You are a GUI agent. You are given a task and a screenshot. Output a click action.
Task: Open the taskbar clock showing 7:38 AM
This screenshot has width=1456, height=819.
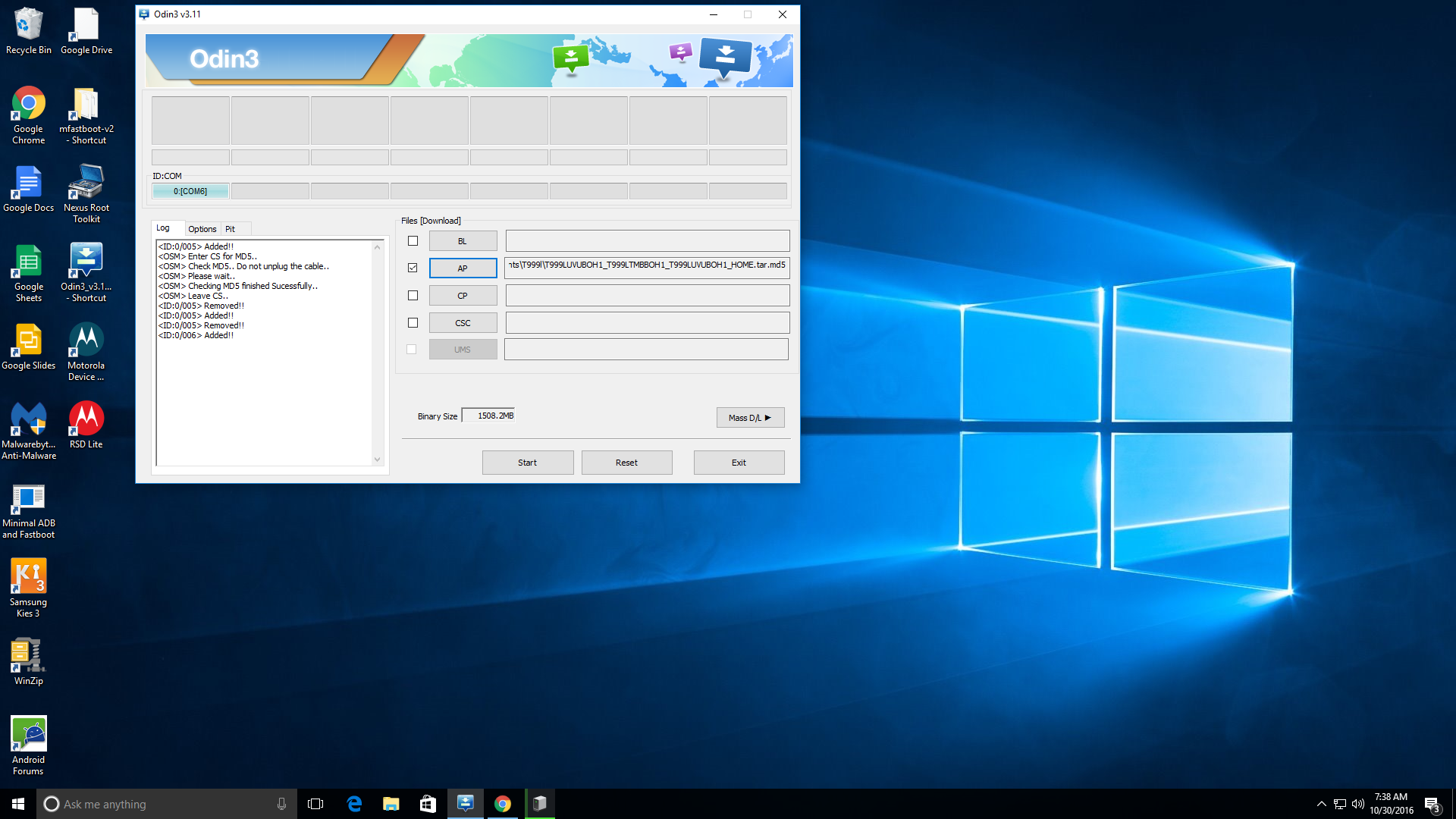tap(1391, 804)
